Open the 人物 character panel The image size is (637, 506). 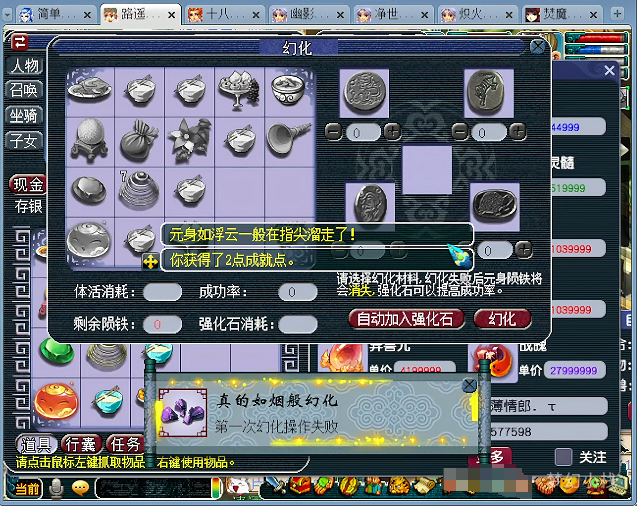pos(24,66)
